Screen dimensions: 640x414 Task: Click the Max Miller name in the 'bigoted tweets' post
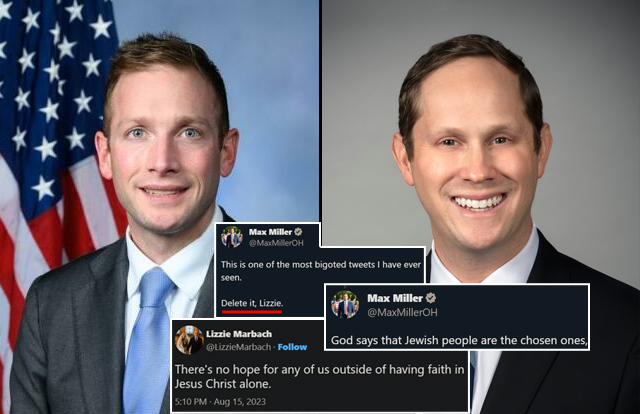click(x=271, y=232)
